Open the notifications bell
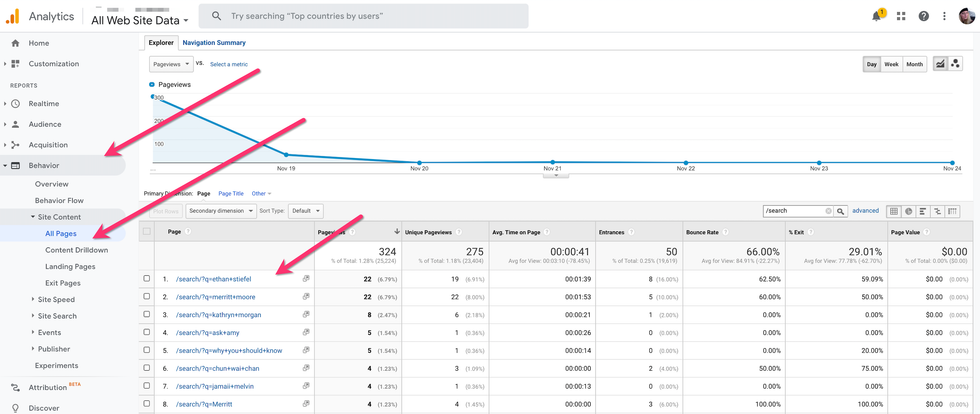Screen dimensions: 980x414 click(x=877, y=16)
